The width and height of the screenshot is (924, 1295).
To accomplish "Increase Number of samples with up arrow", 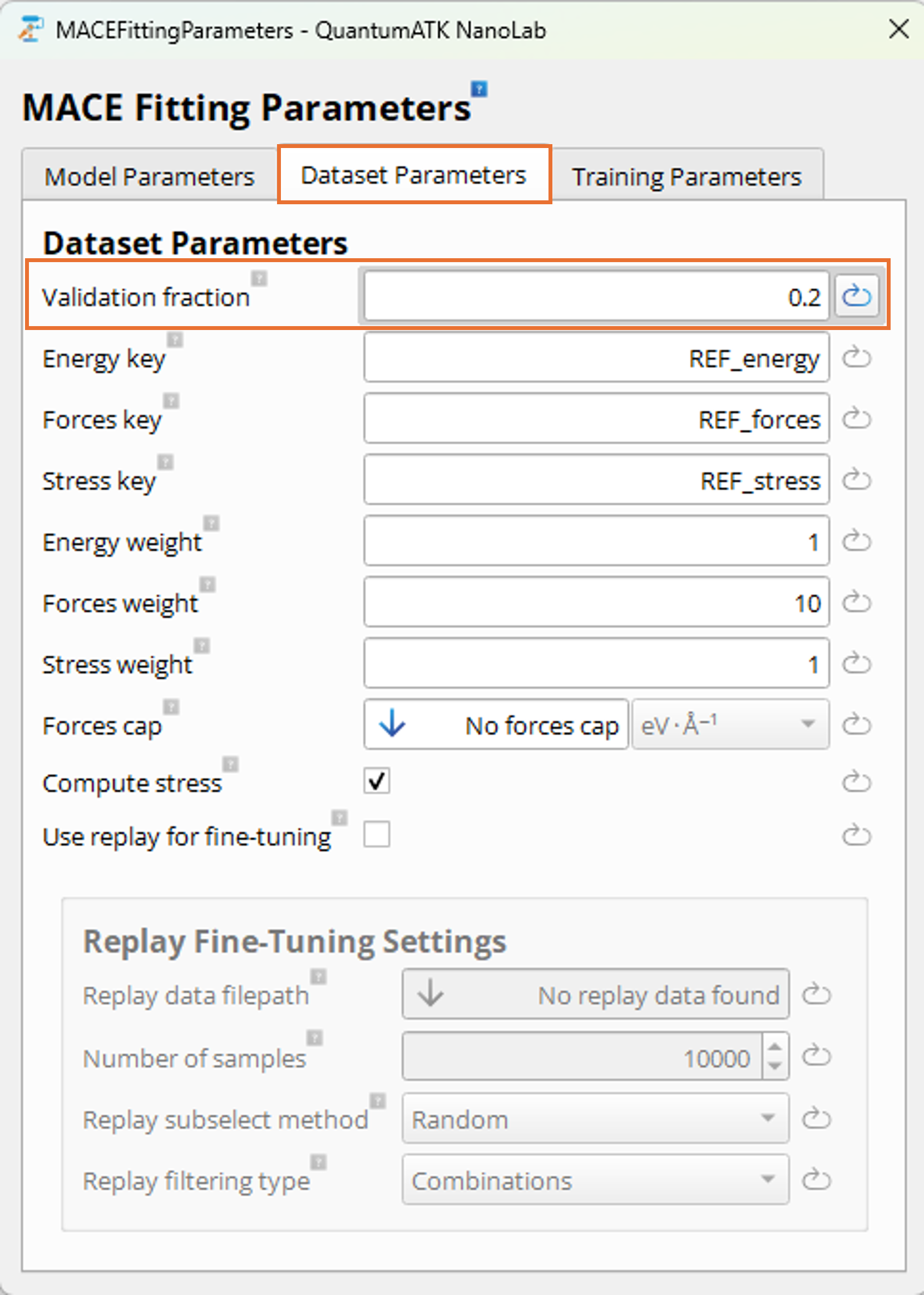I will click(774, 1047).
